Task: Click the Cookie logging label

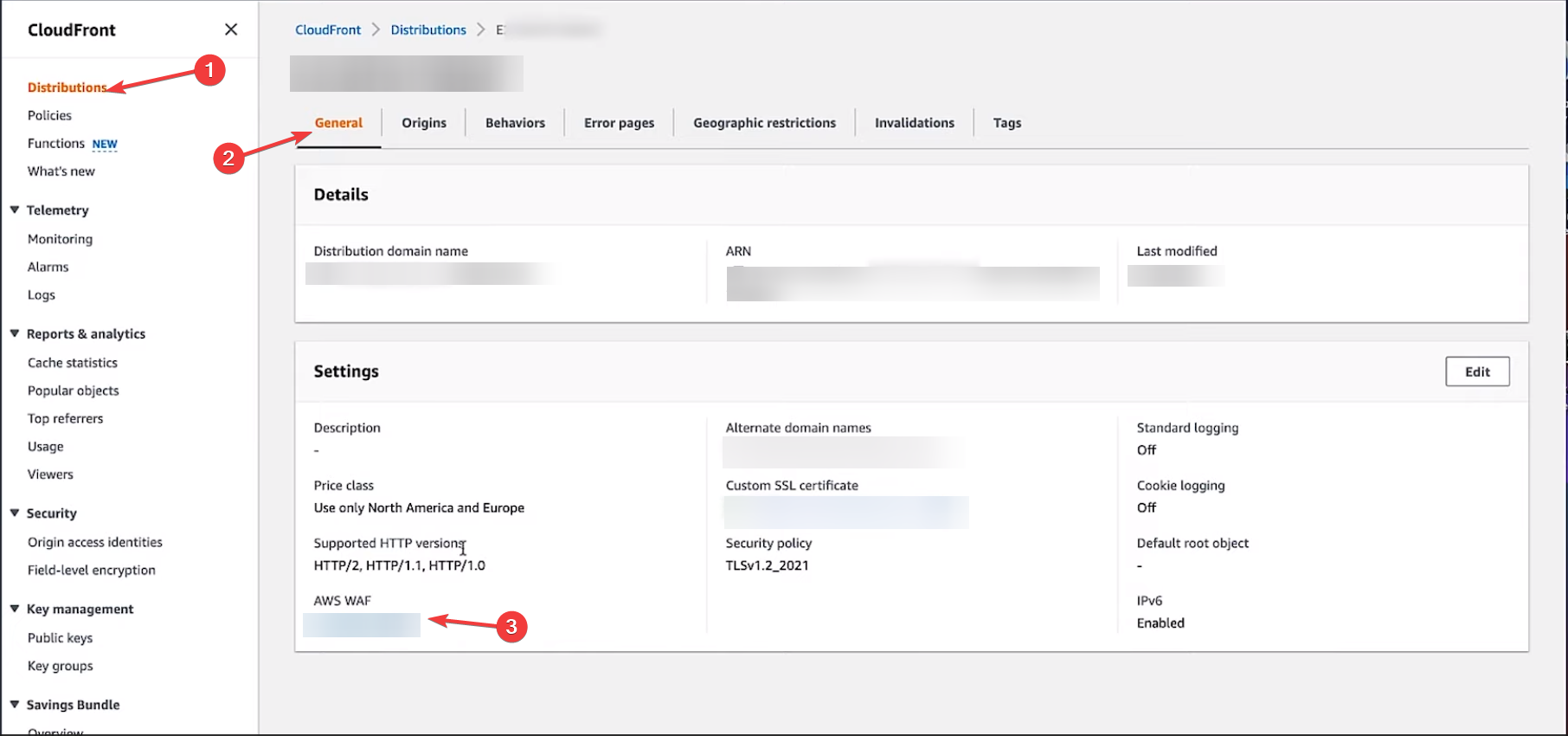Action: [x=1181, y=486]
